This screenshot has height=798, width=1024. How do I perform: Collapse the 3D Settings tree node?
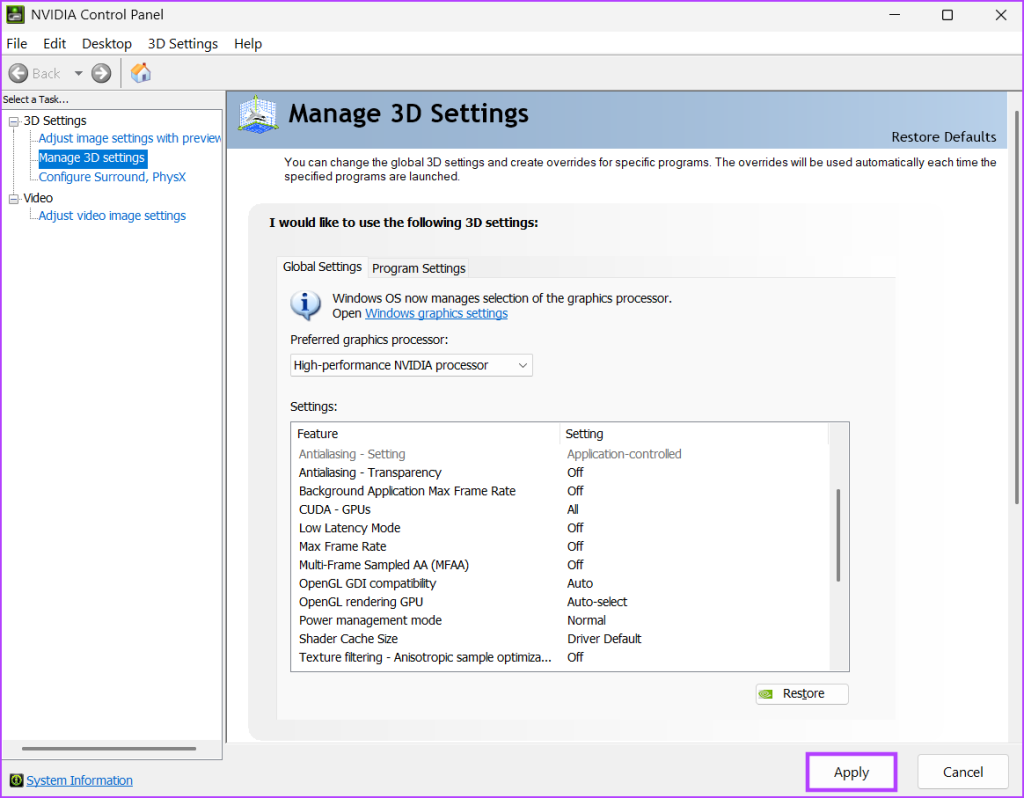[x=13, y=121]
